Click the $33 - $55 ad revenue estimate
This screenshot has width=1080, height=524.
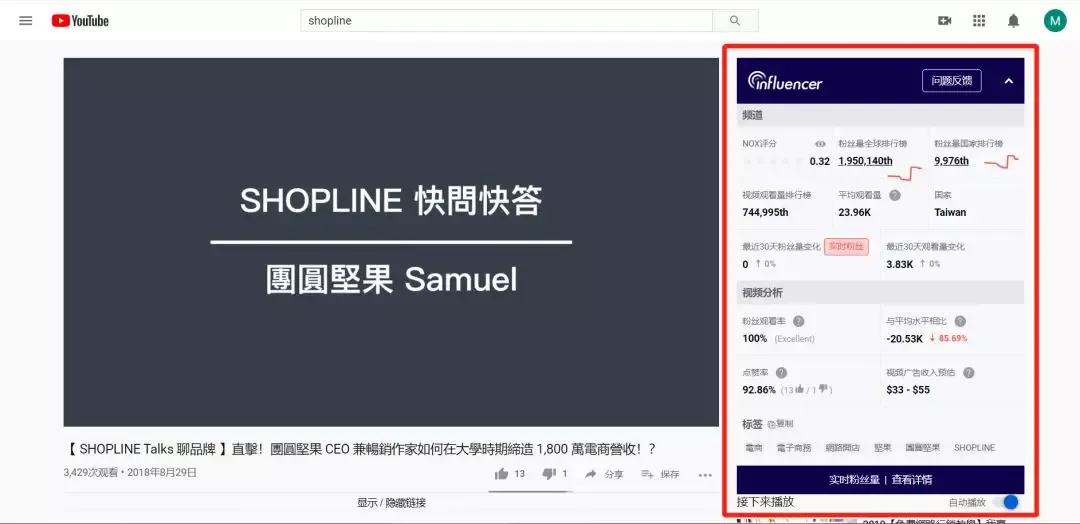coord(908,390)
